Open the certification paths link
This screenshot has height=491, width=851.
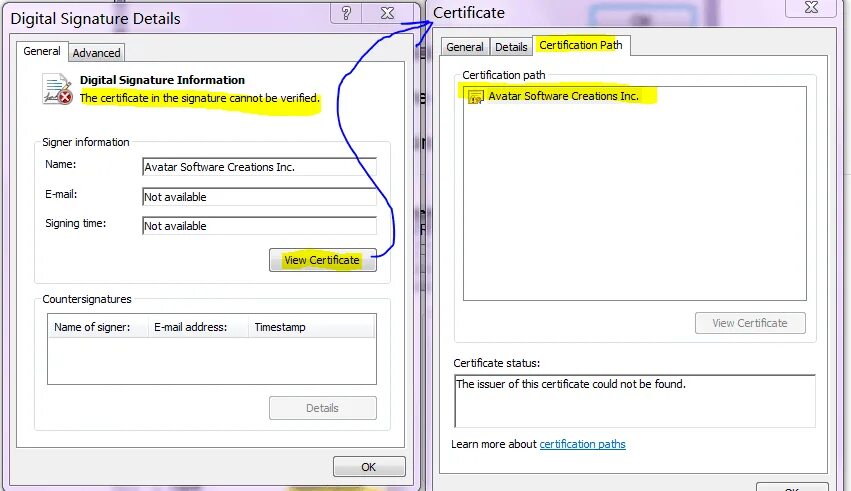click(582, 444)
